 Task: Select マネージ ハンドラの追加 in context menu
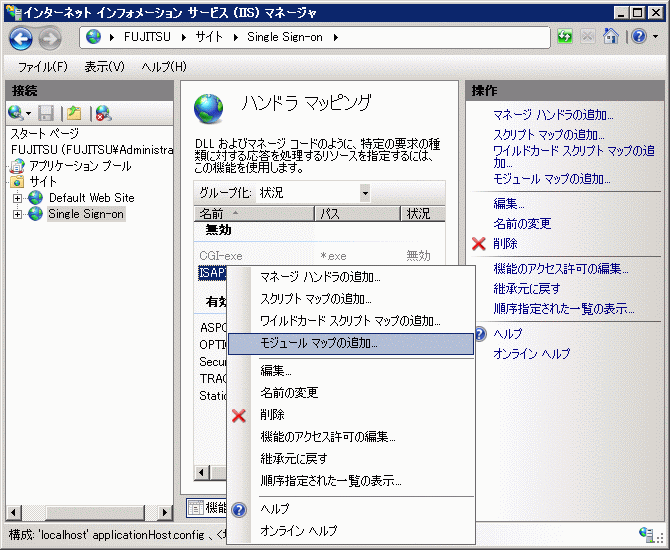(351, 277)
